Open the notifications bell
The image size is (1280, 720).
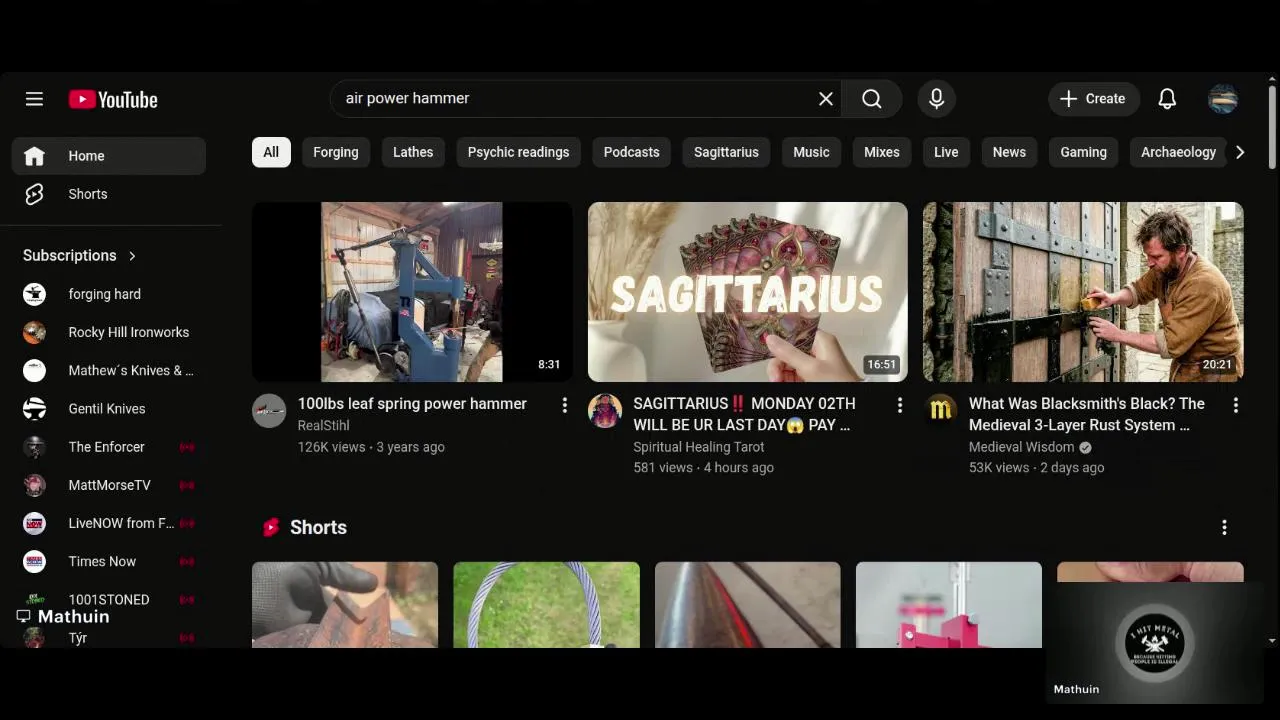(1167, 99)
